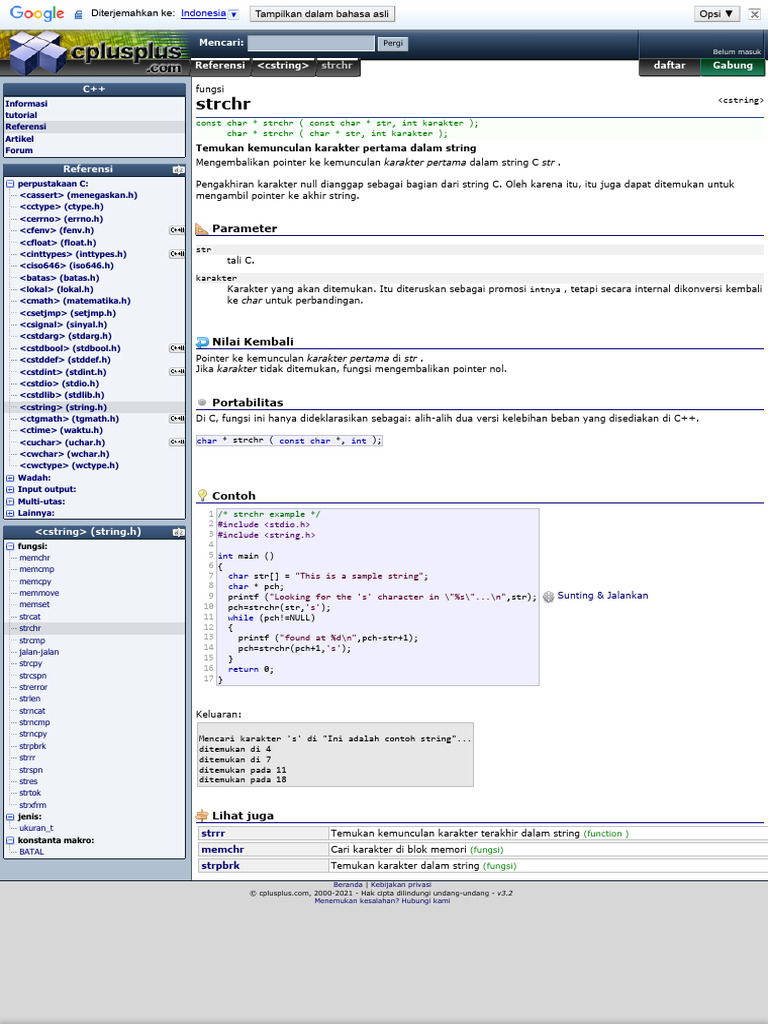Image resolution: width=768 pixels, height=1024 pixels.
Task: Open the Indonesia language dropdown
Action: [x=210, y=14]
